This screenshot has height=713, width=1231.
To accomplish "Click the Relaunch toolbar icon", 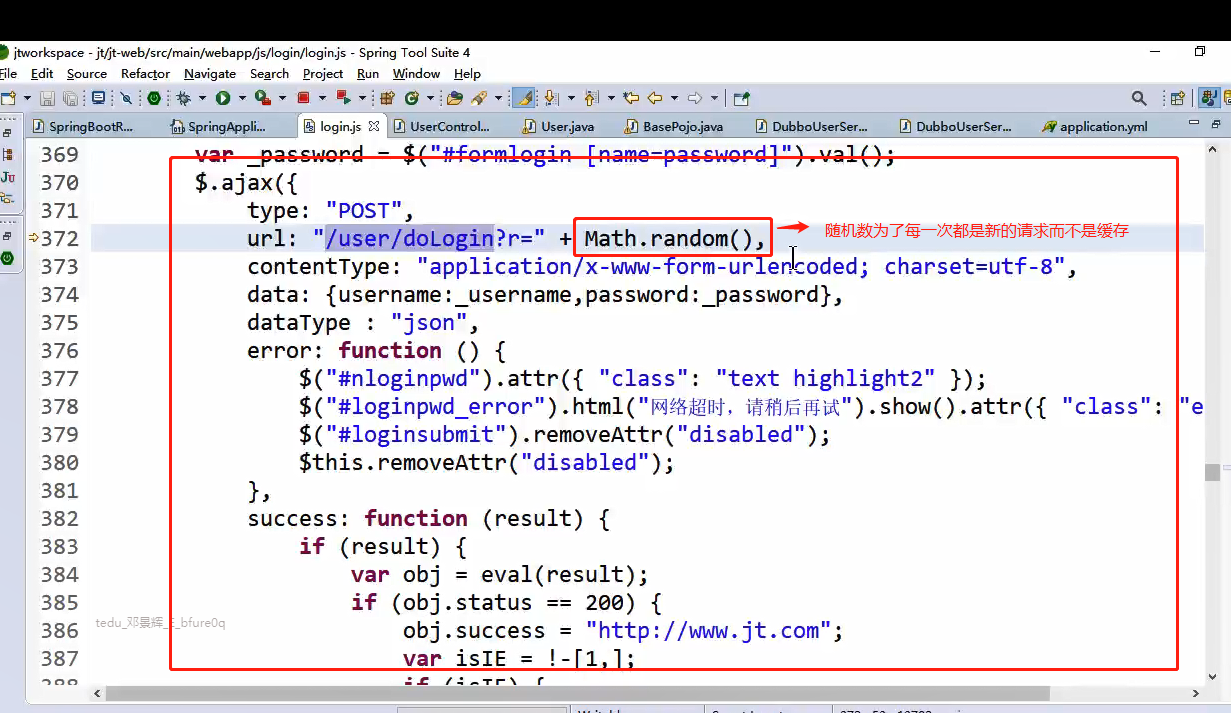I will pyautogui.click(x=344, y=98).
